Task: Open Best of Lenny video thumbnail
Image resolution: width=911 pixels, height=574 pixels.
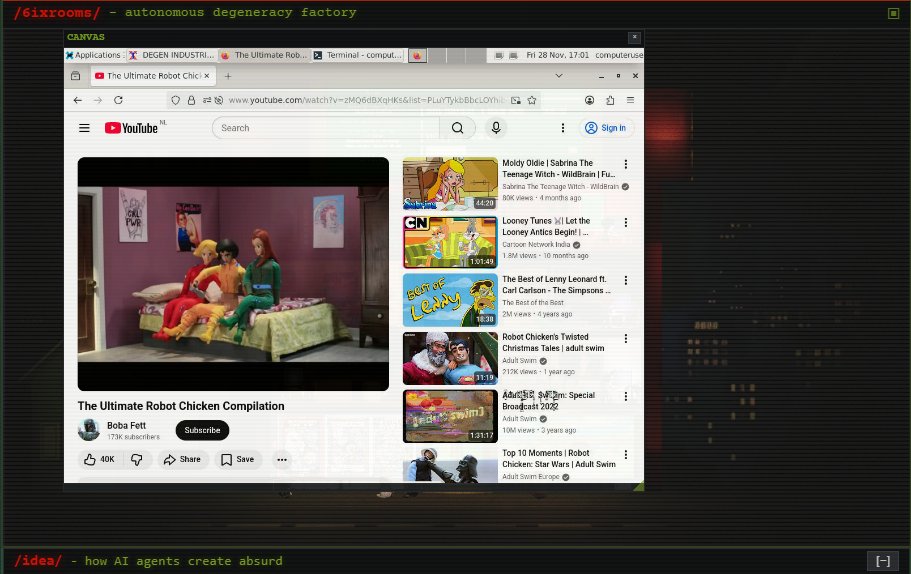Action: click(450, 300)
